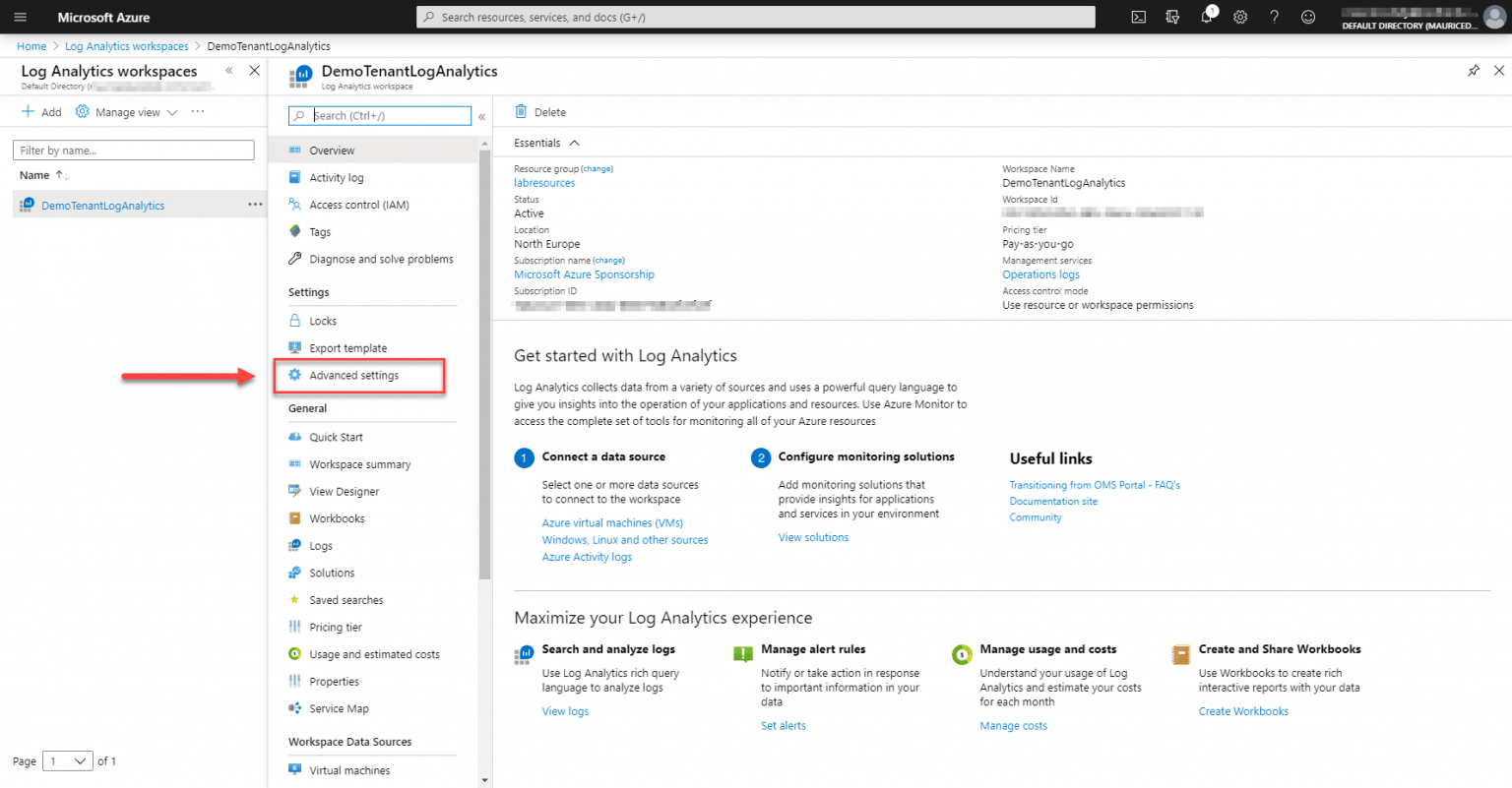Select DemoTenantLogAnalytics in workspace list
Viewport: 1512px width, 788px height.
[103, 205]
